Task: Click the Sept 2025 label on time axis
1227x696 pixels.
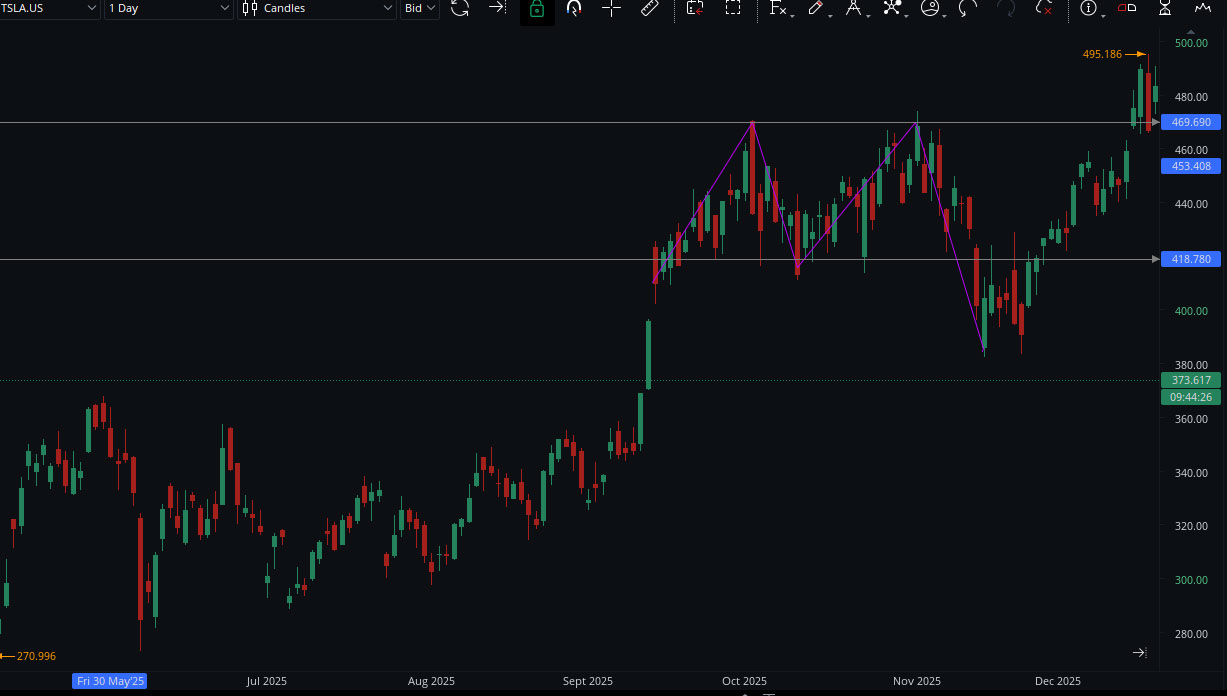Action: coord(588,681)
